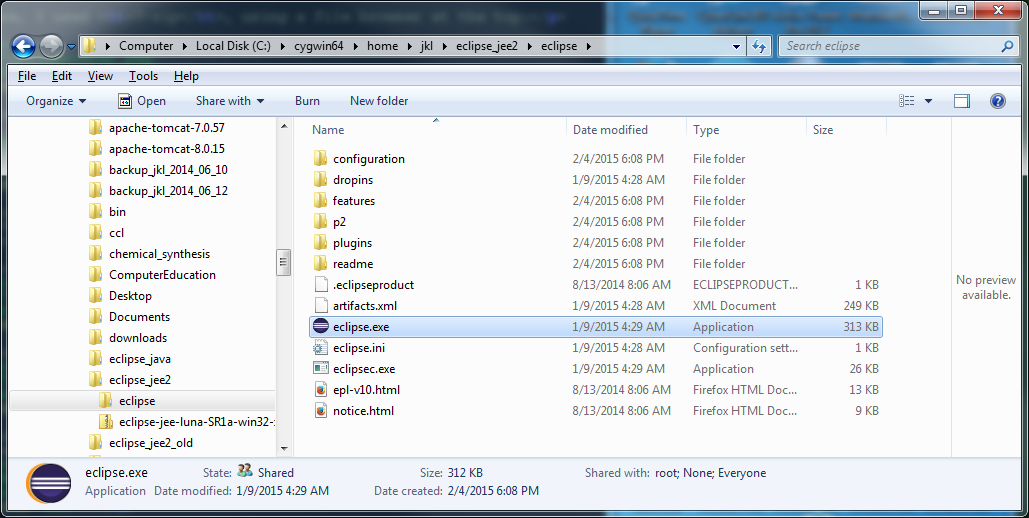Open the address bar history dropdown arrow
This screenshot has width=1029, height=518.
[737, 46]
